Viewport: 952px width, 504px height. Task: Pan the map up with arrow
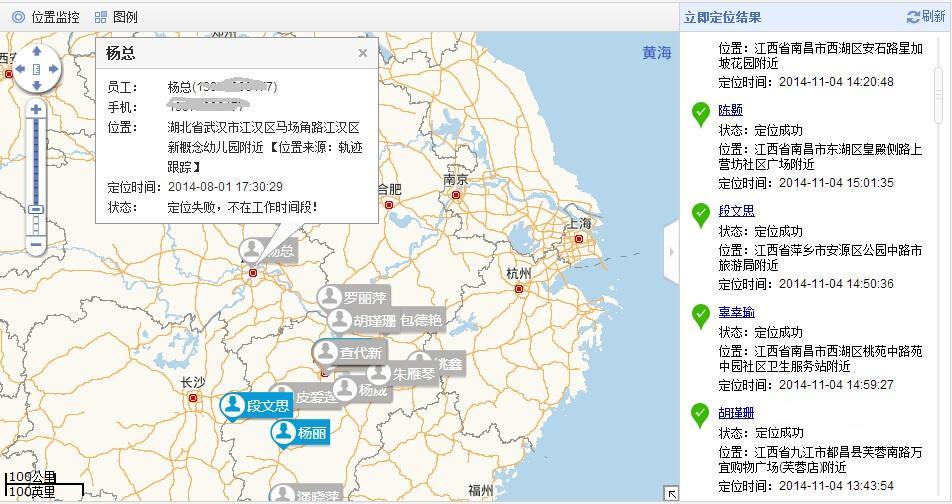[x=37, y=50]
